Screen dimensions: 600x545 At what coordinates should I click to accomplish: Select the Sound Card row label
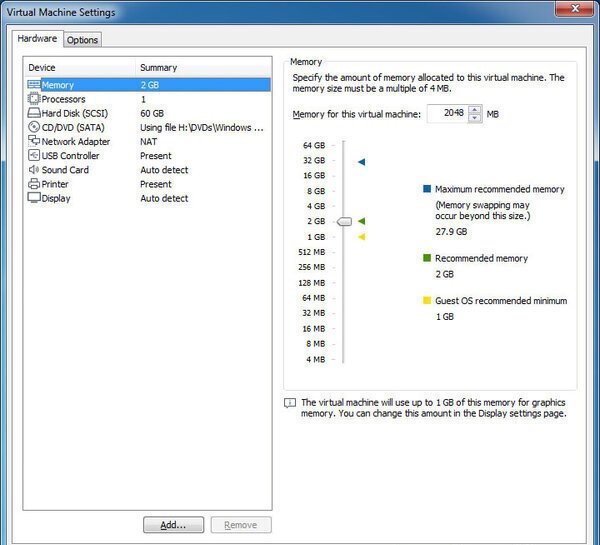(x=65, y=170)
